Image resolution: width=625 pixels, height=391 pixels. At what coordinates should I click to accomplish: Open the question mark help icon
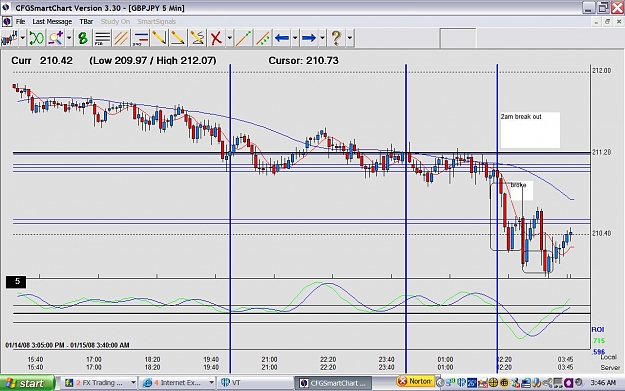click(336, 38)
